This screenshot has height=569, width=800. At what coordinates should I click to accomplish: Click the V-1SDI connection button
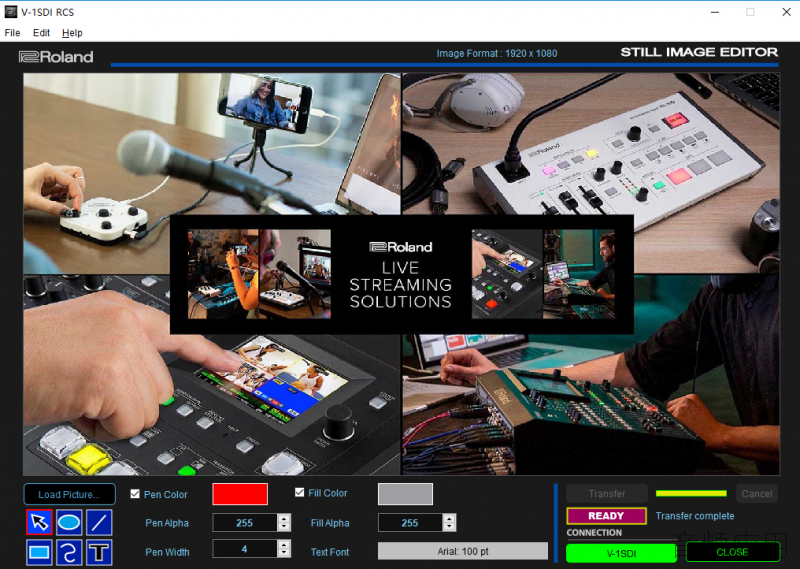[x=621, y=553]
